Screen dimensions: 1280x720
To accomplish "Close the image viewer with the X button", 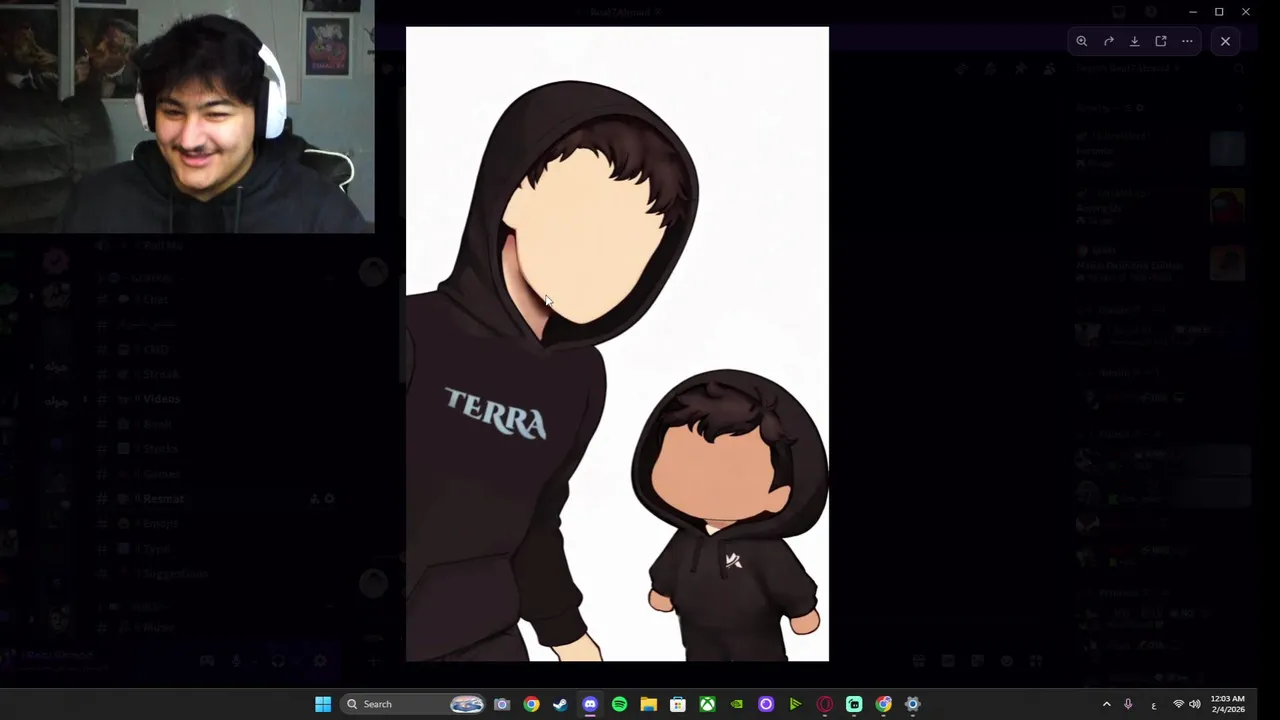I will click(1225, 41).
